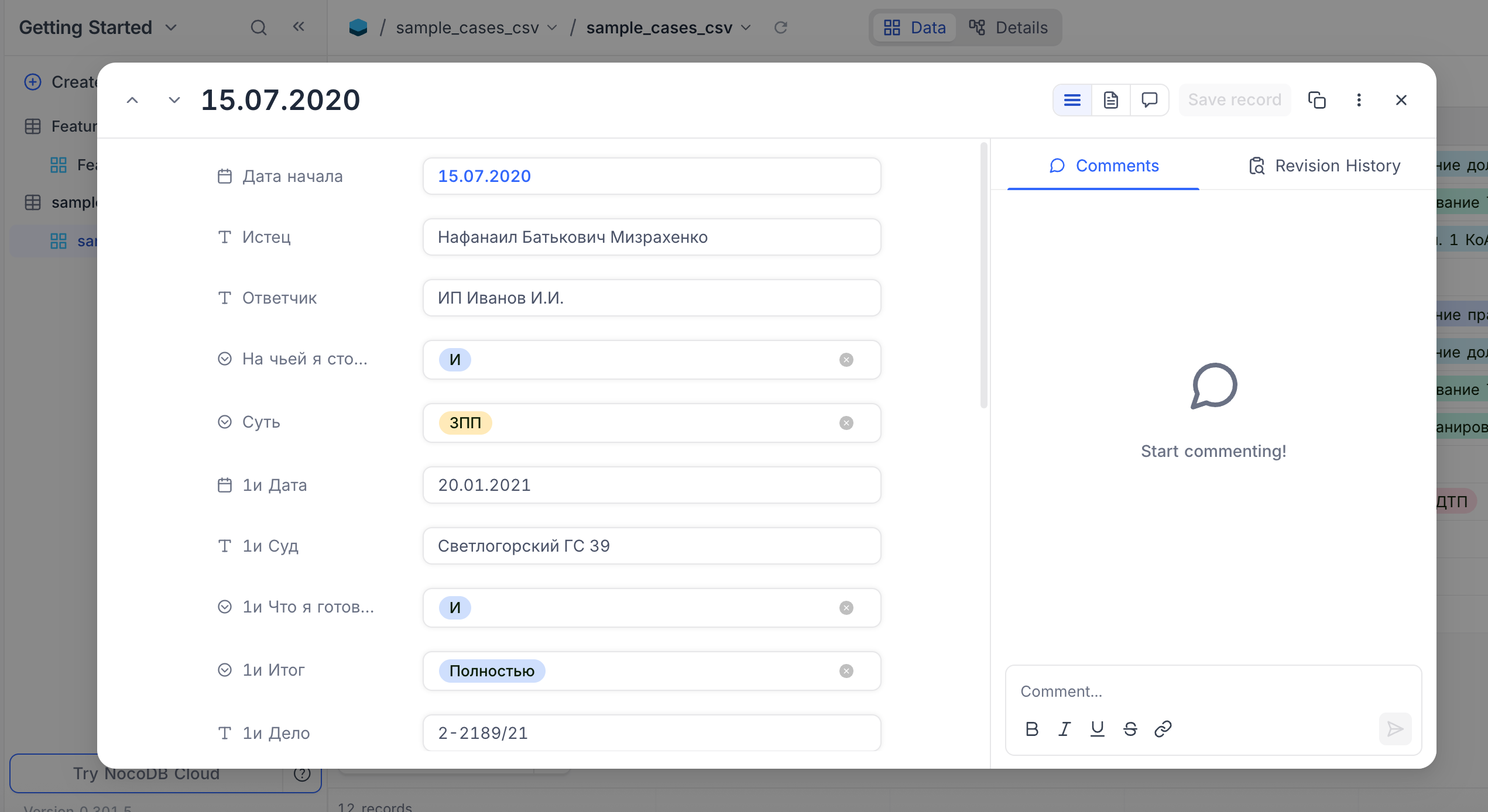Open the Суть select field
Screen dimensions: 1488x812
click(652, 423)
